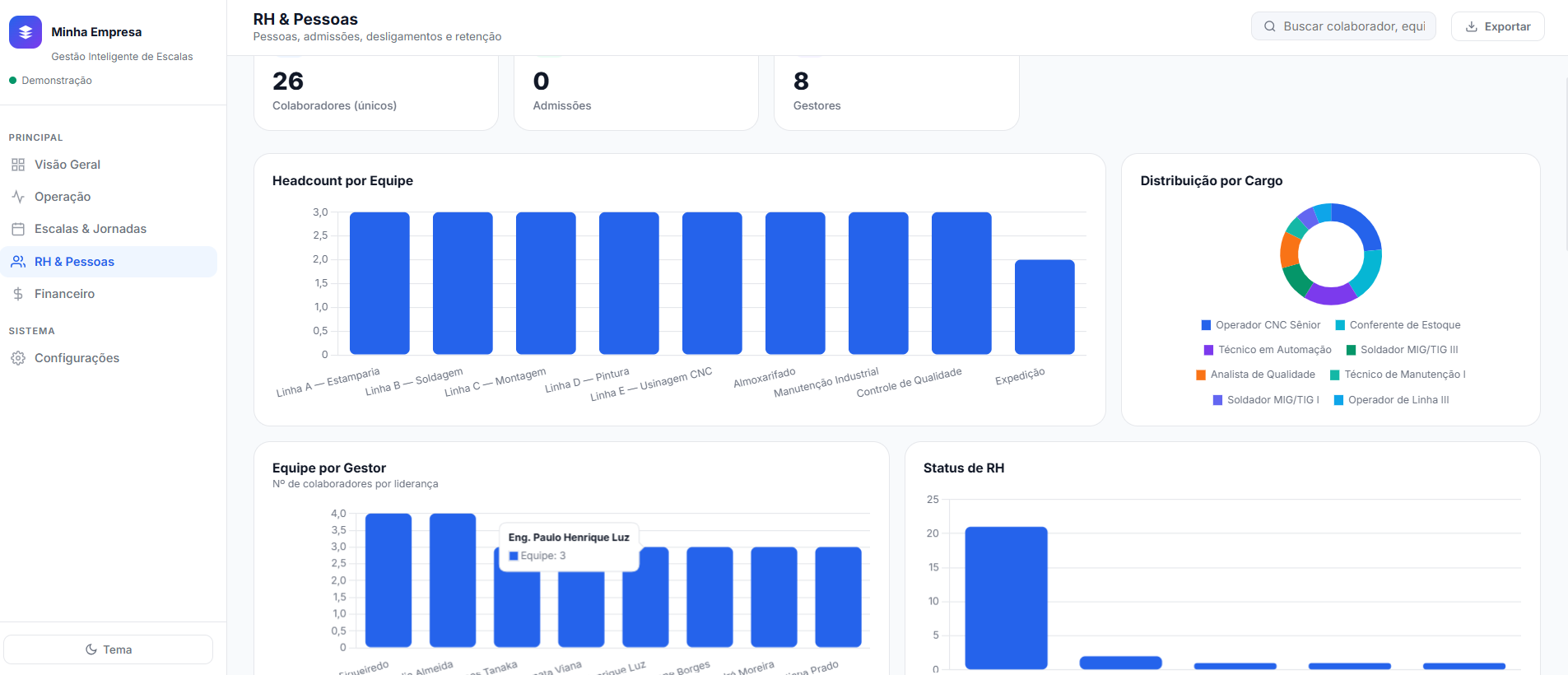
Task: Focus the Buscar colaborador search field
Action: pyautogui.click(x=1343, y=26)
